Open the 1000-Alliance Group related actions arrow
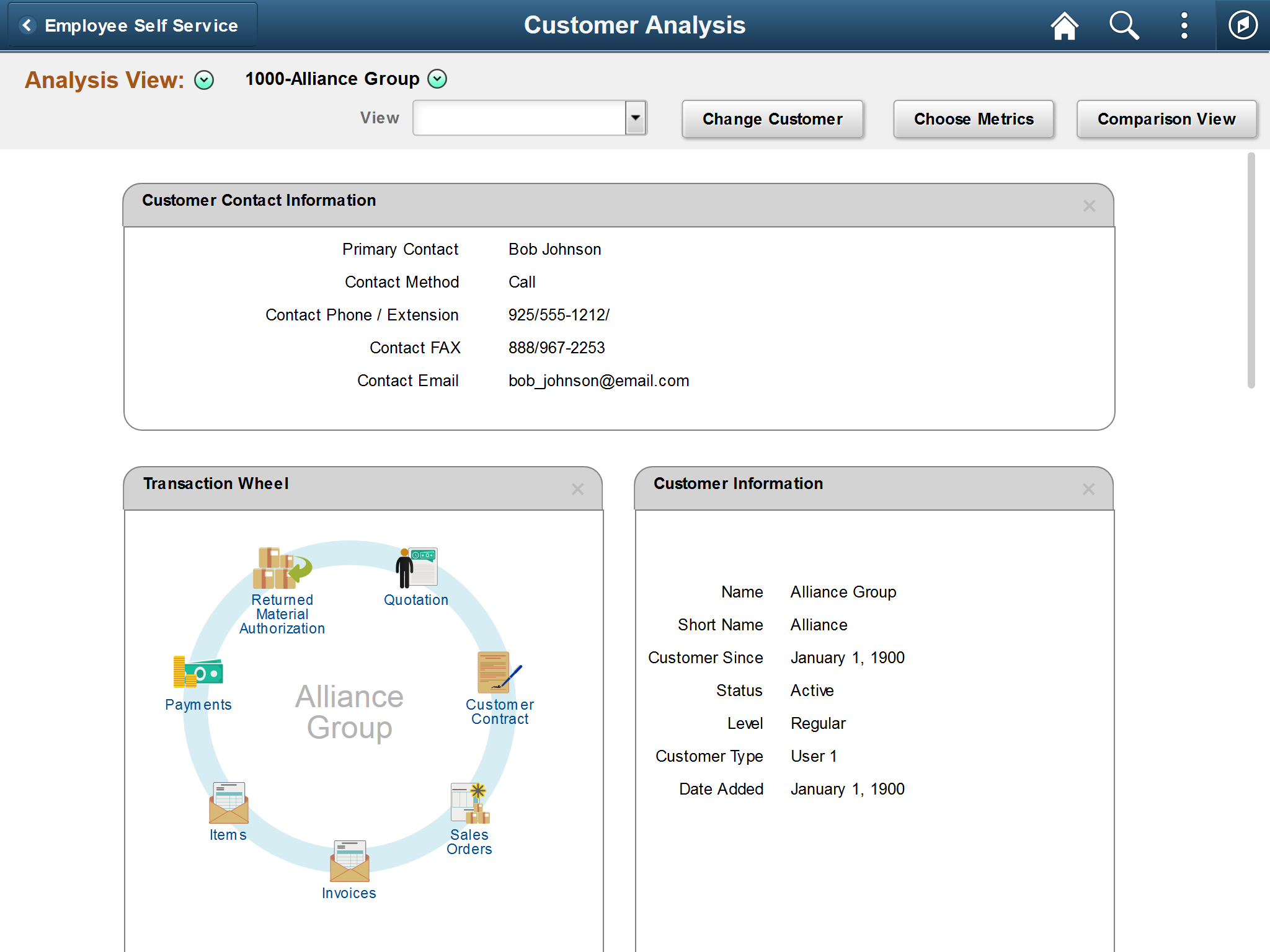This screenshot has width=1270, height=952. tap(437, 79)
